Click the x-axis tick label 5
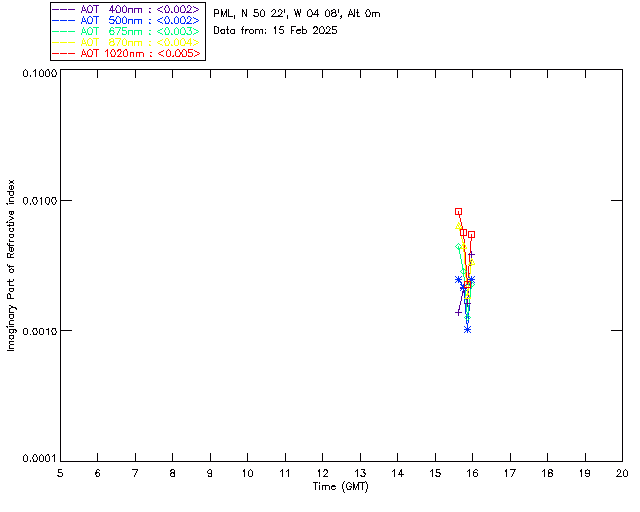Viewport: 640px width, 512px height. 60,473
